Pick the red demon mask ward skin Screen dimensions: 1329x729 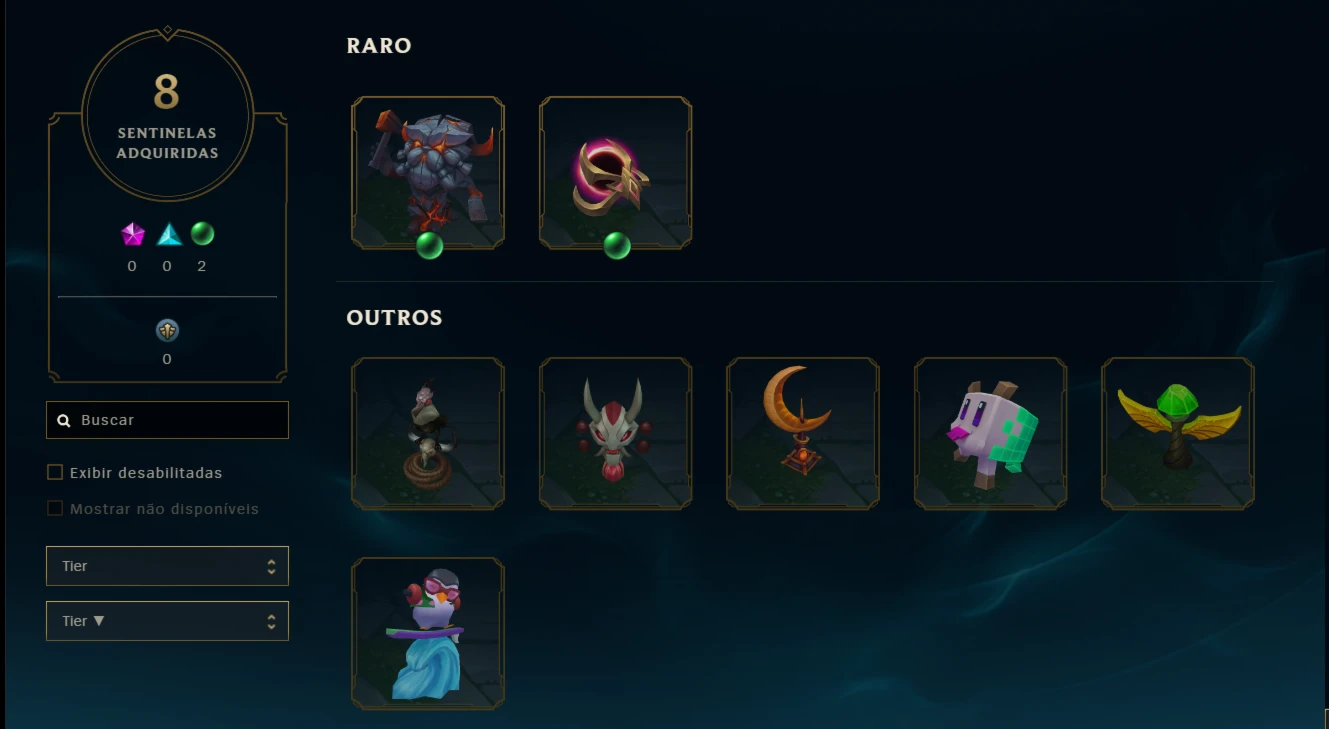[x=615, y=434]
